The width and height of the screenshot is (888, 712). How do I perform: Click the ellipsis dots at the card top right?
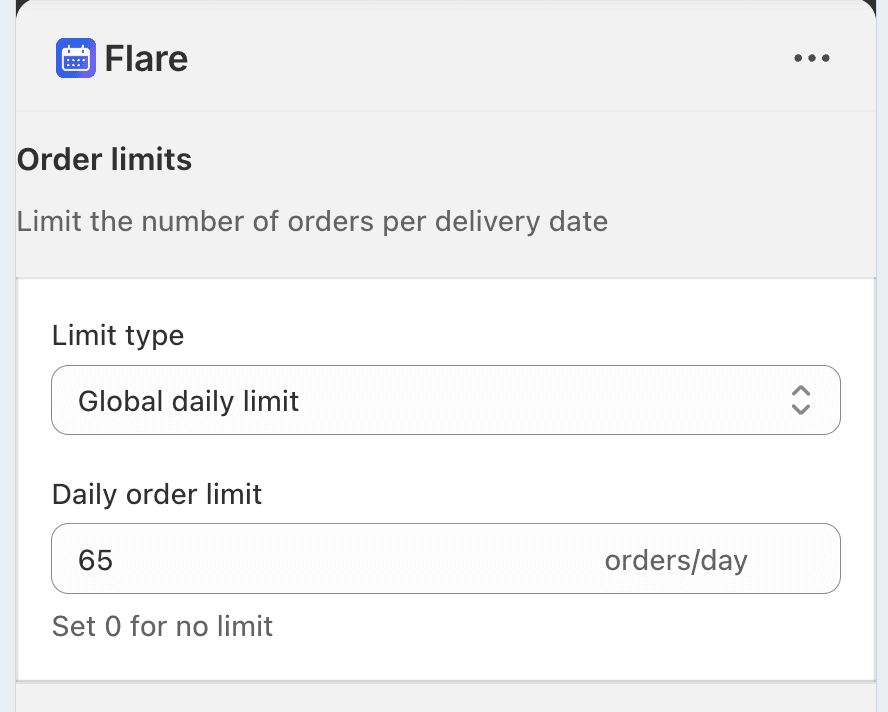tap(812, 58)
